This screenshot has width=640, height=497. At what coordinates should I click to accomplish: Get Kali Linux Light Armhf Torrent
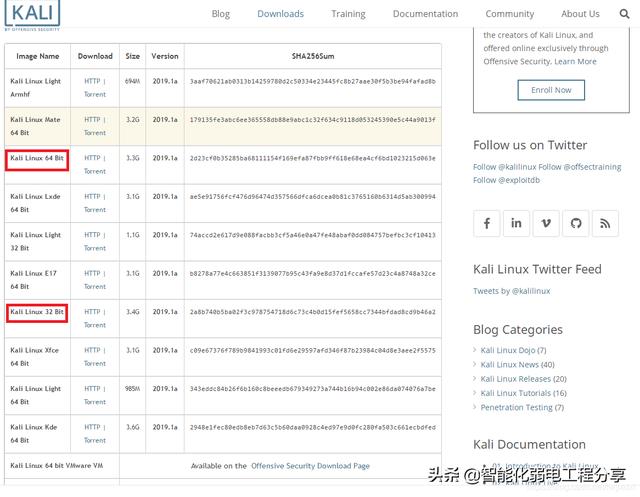click(x=95, y=94)
